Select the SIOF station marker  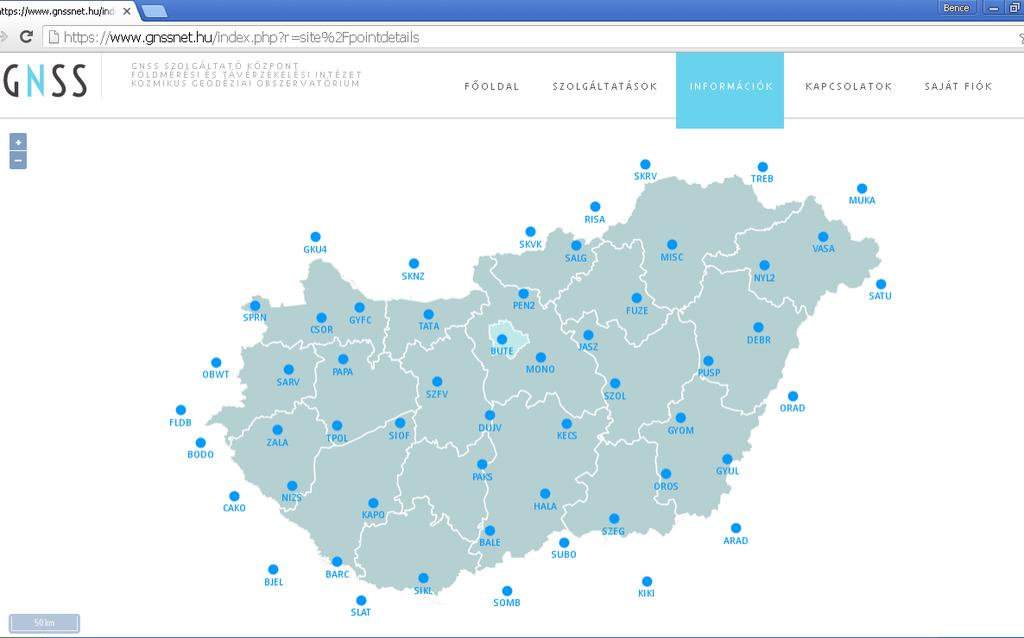tap(400, 423)
